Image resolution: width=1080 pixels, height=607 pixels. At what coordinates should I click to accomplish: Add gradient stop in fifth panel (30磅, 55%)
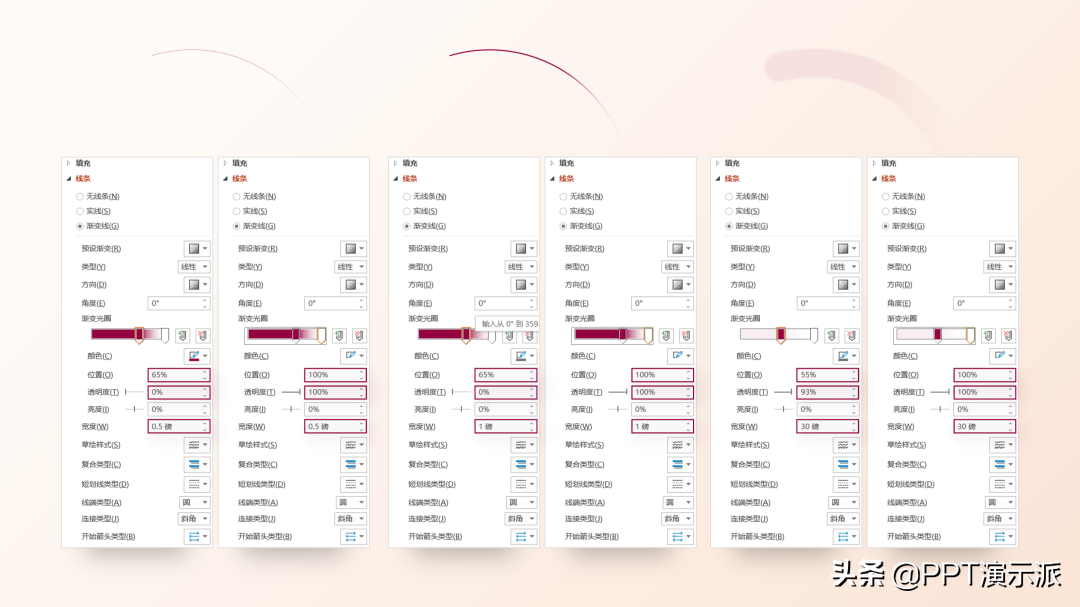[832, 336]
